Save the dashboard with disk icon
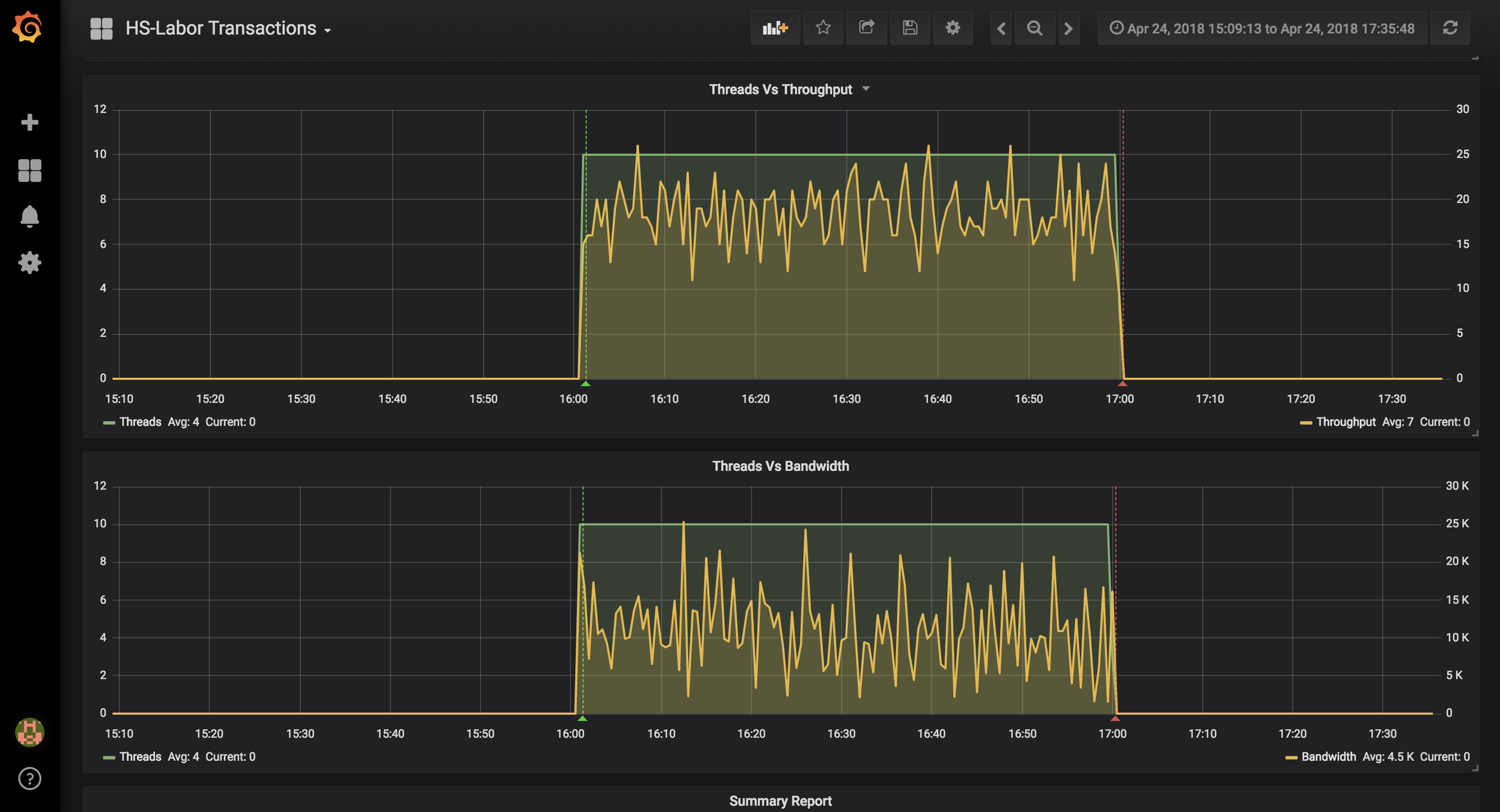Viewport: 1500px width, 812px height. [910, 28]
